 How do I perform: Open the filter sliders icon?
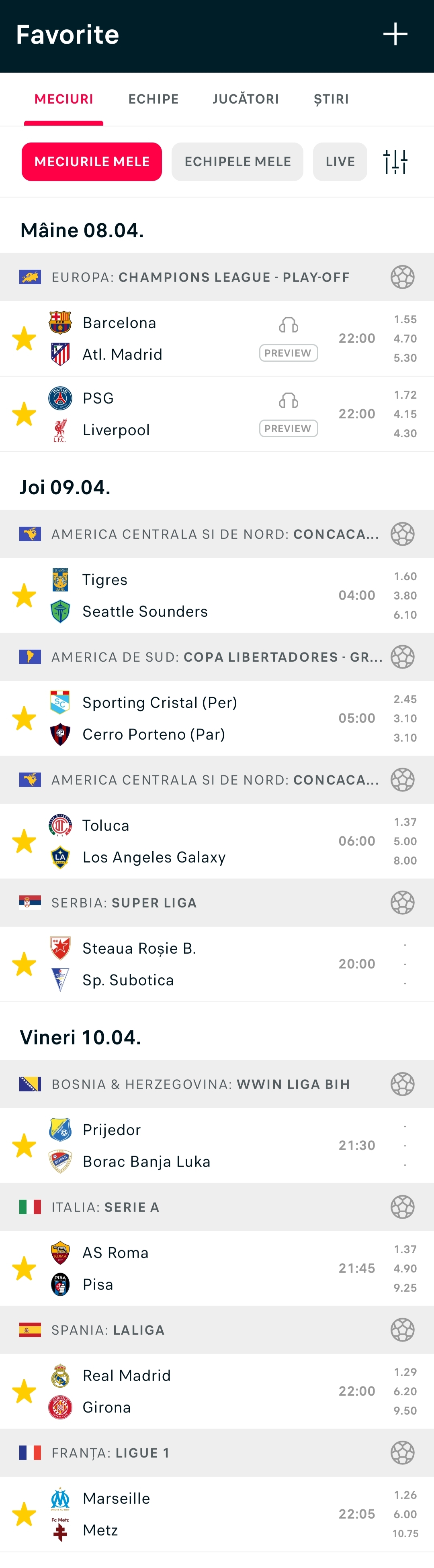395,162
